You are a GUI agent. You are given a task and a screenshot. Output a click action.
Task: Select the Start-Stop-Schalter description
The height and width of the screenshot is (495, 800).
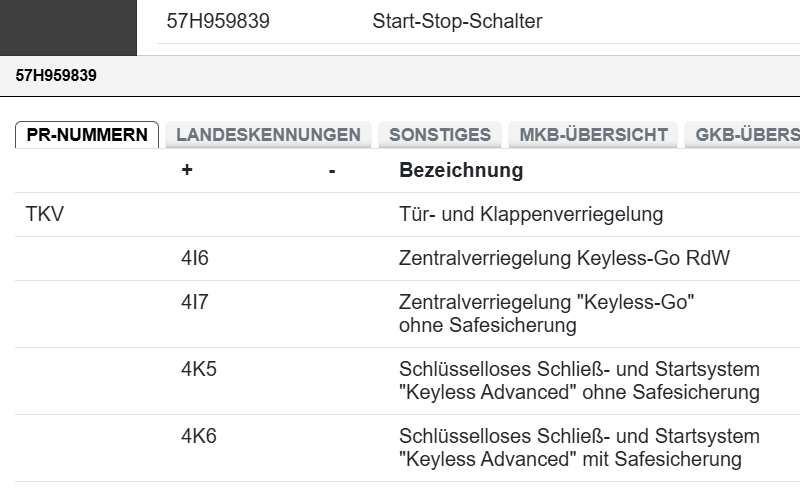(x=457, y=21)
